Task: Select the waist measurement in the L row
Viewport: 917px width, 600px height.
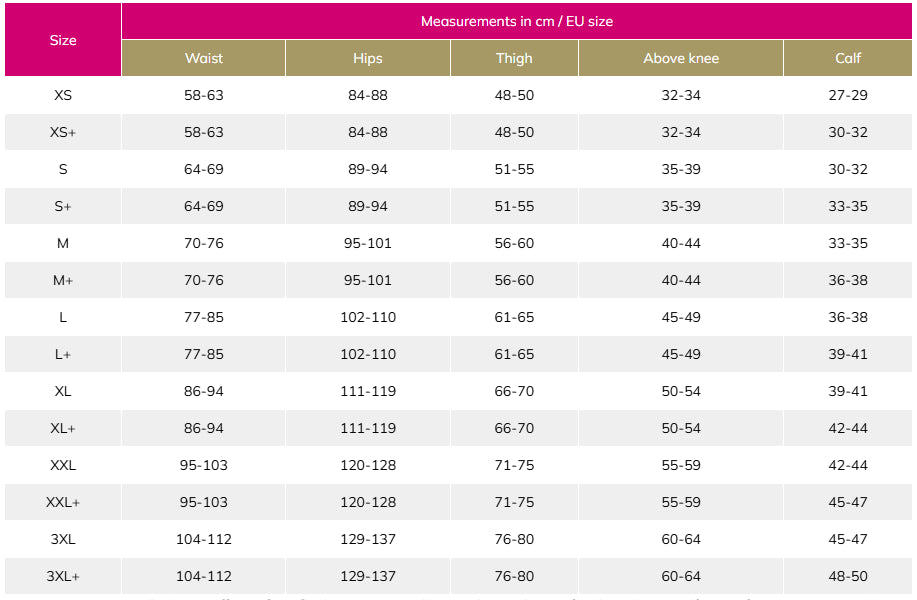Action: [x=204, y=317]
